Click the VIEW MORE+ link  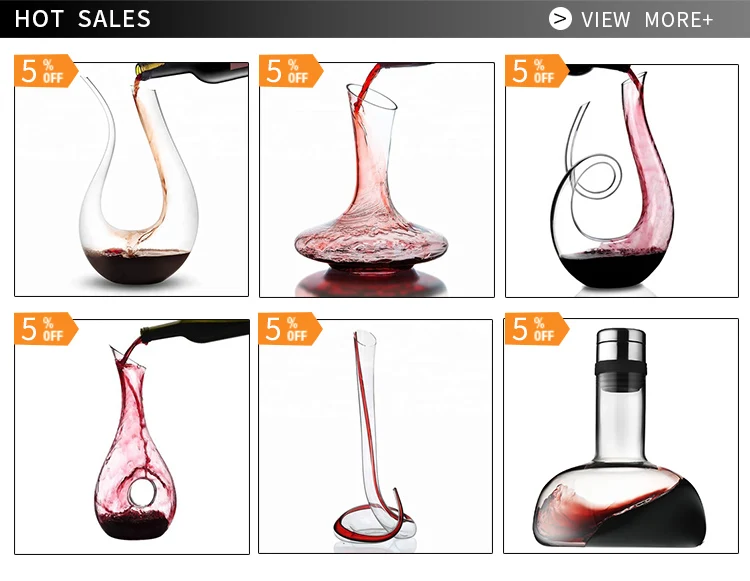pos(647,20)
